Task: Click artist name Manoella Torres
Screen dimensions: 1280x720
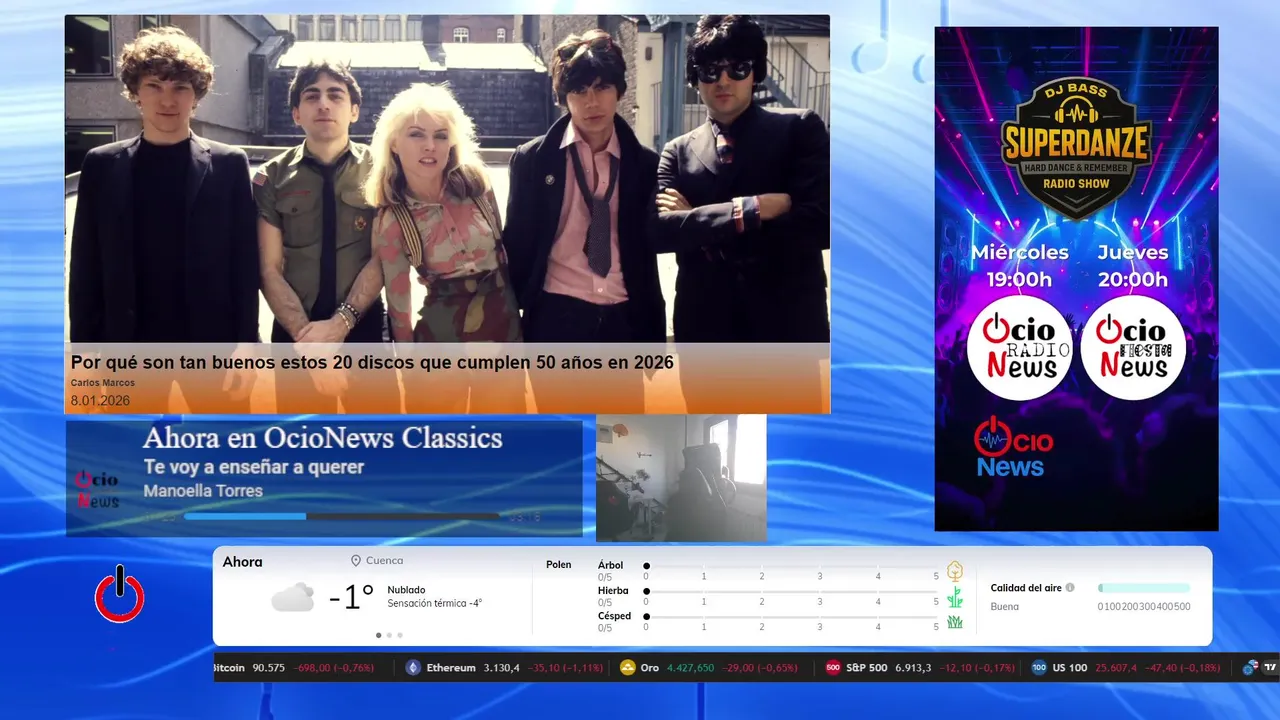Action: click(x=203, y=491)
